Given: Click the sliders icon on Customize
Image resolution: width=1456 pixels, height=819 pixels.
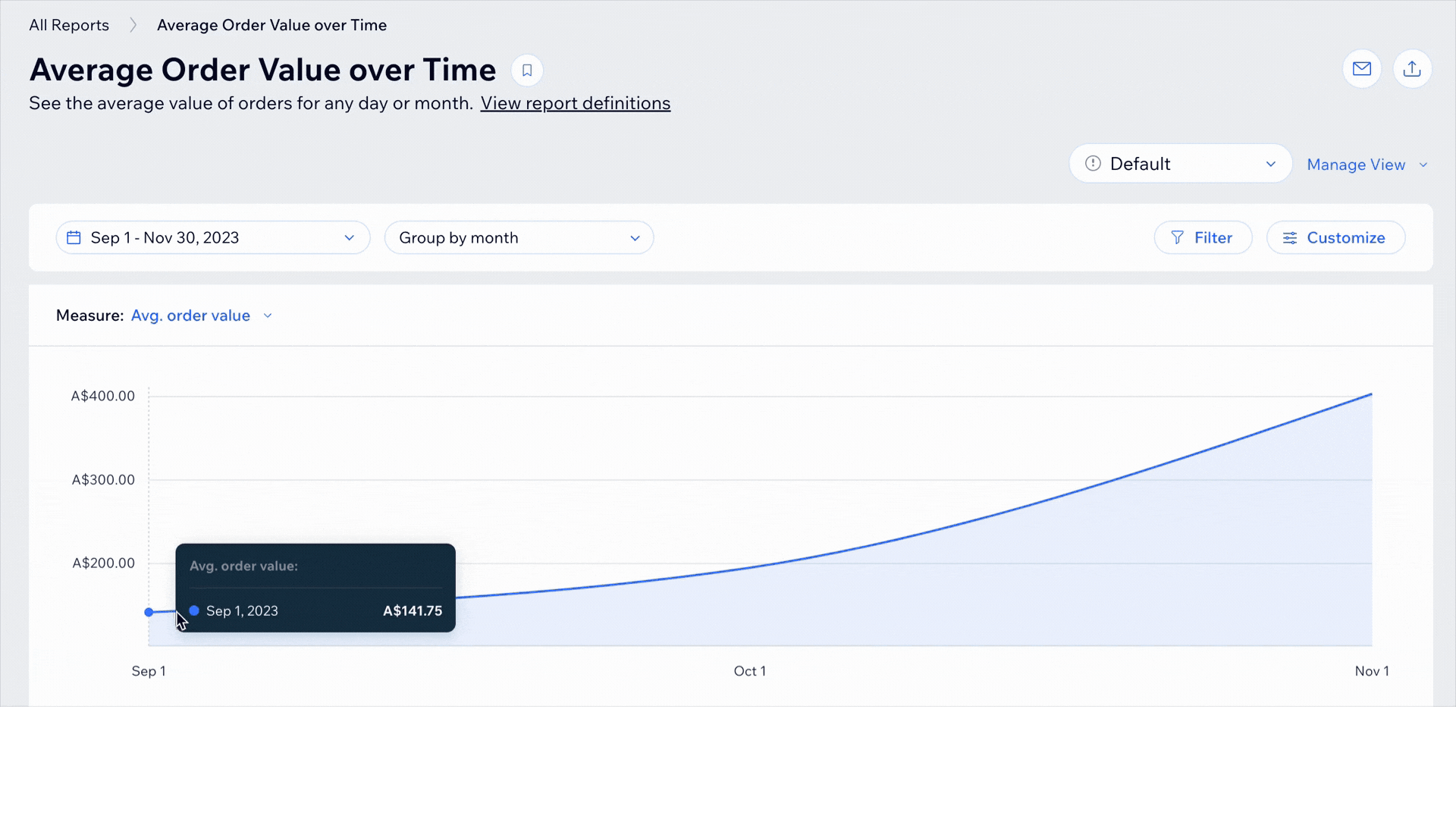Looking at the screenshot, I should click(1290, 238).
